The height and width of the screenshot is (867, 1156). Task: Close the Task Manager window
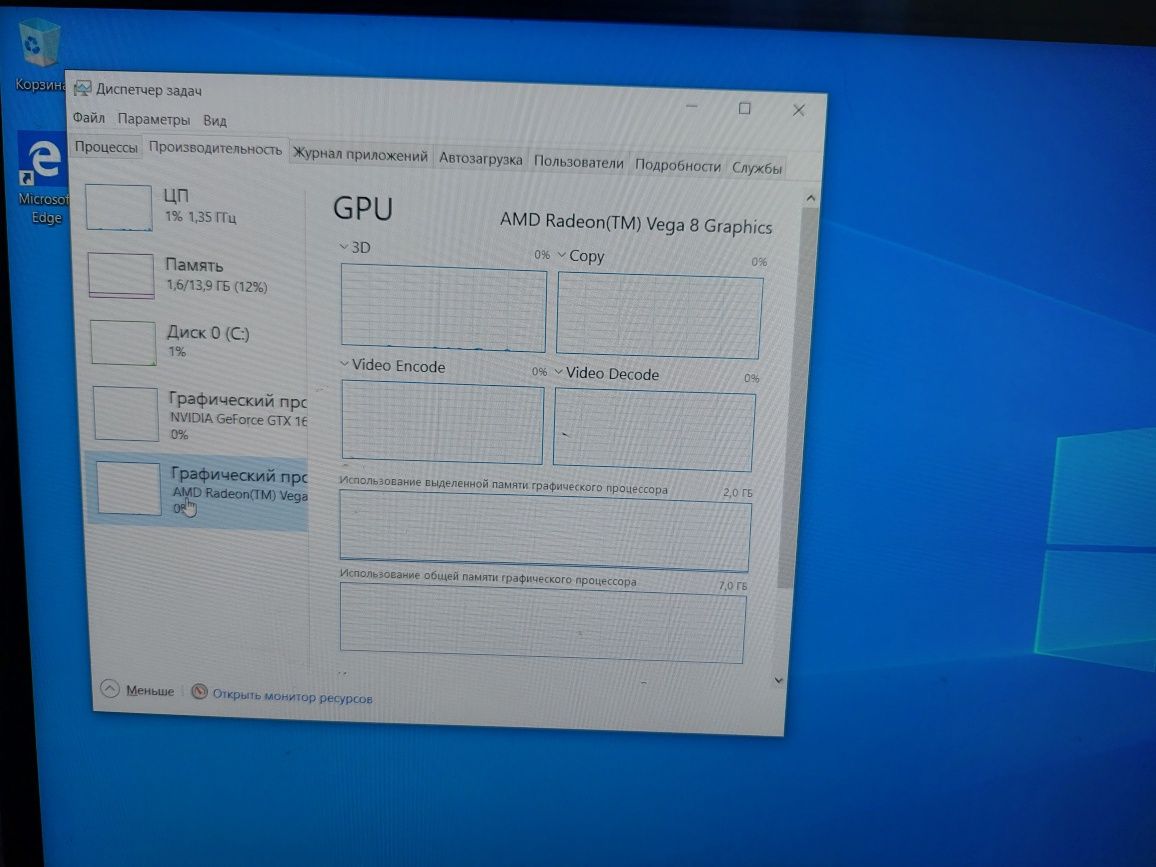[798, 111]
